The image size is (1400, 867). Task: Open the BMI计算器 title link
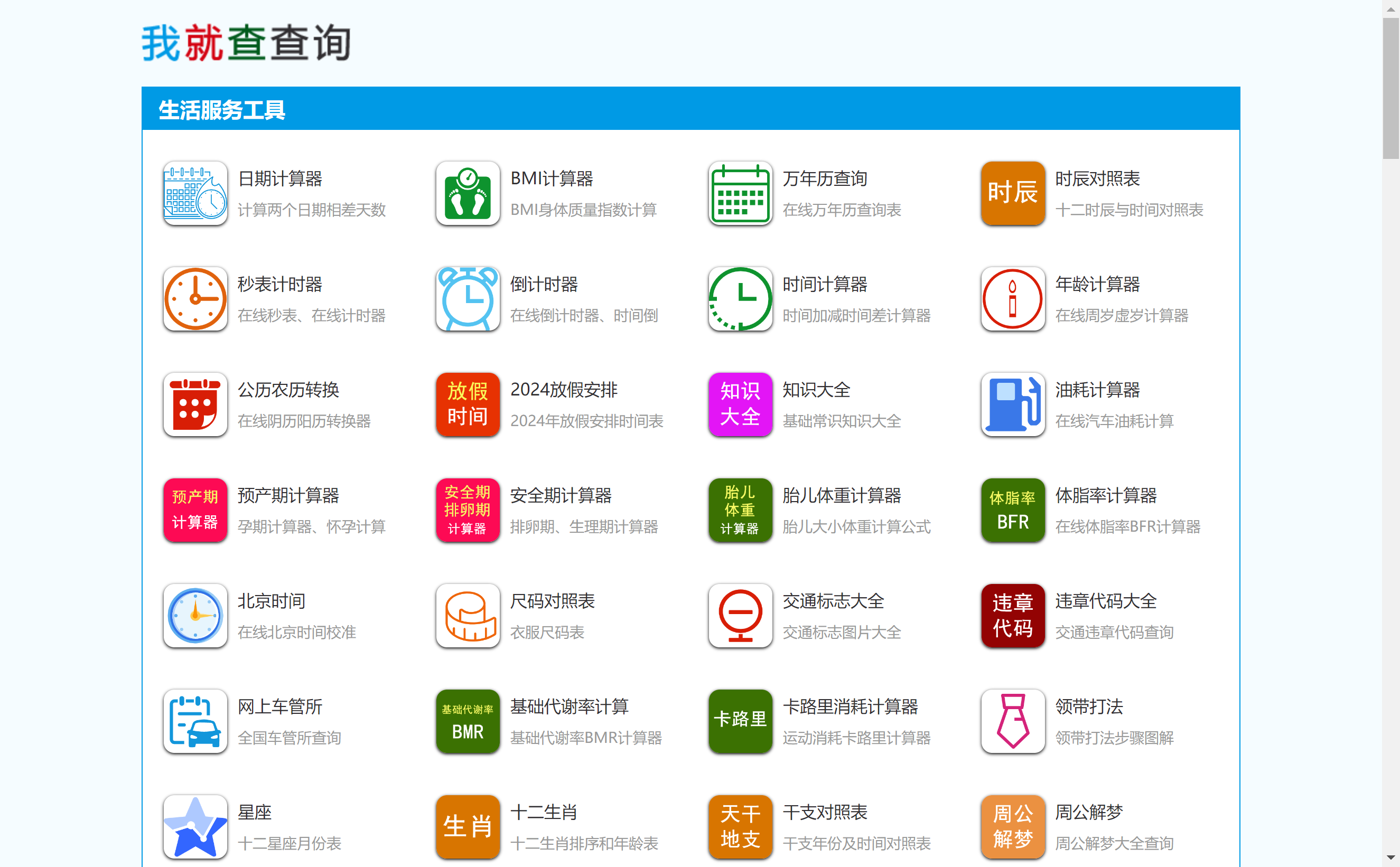click(552, 179)
